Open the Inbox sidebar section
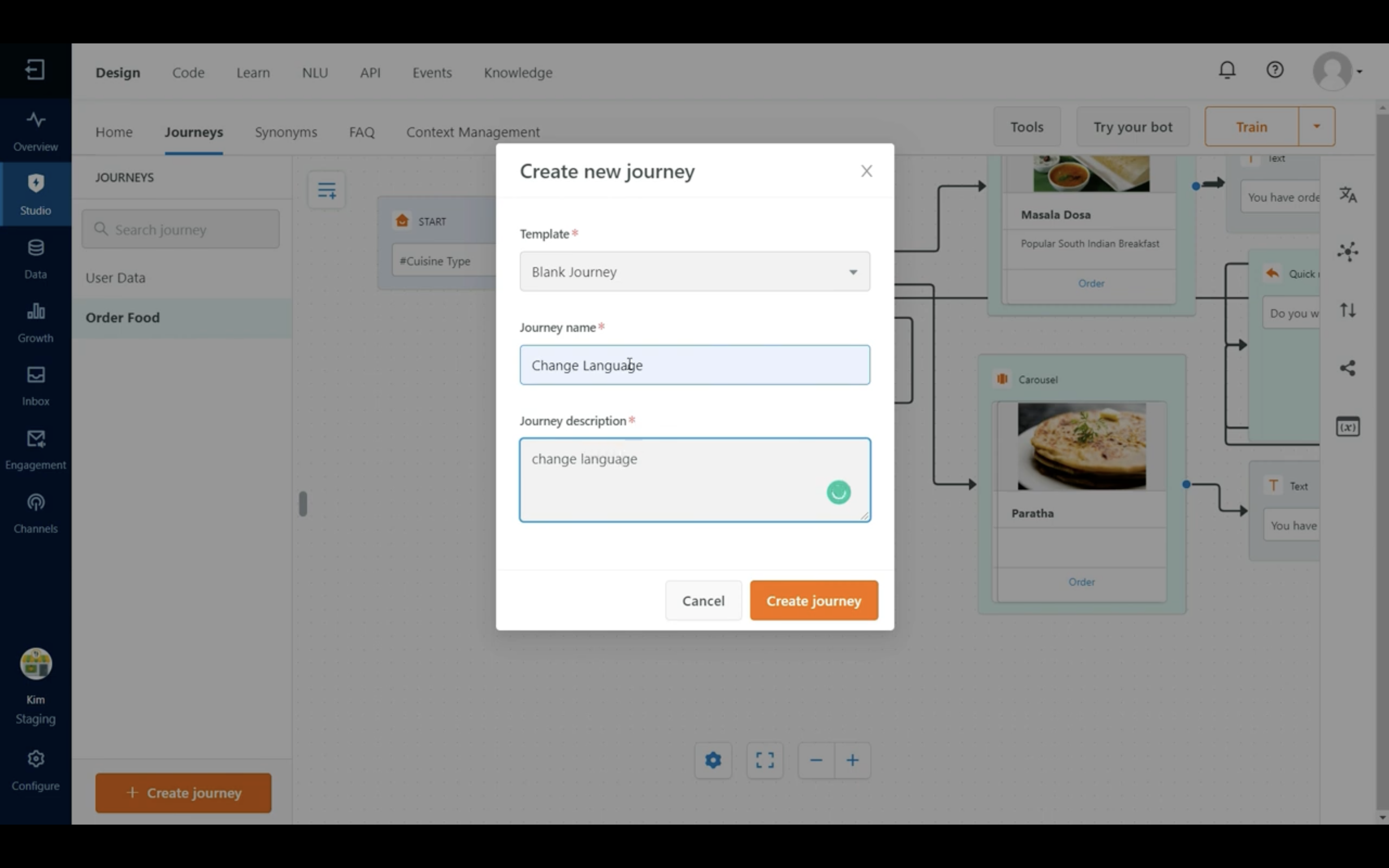 36,385
